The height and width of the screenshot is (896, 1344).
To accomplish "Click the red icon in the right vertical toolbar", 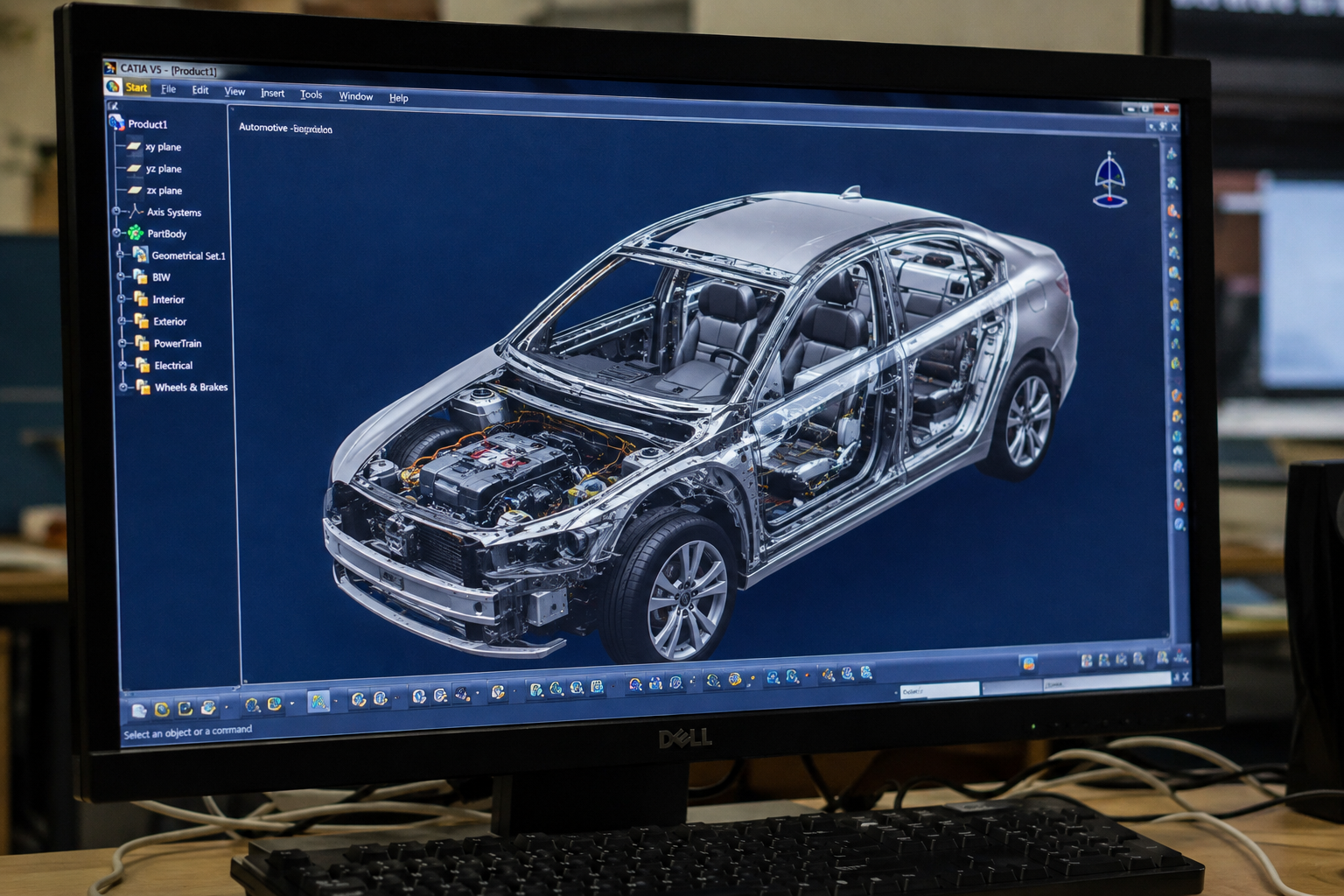I will (x=1179, y=505).
